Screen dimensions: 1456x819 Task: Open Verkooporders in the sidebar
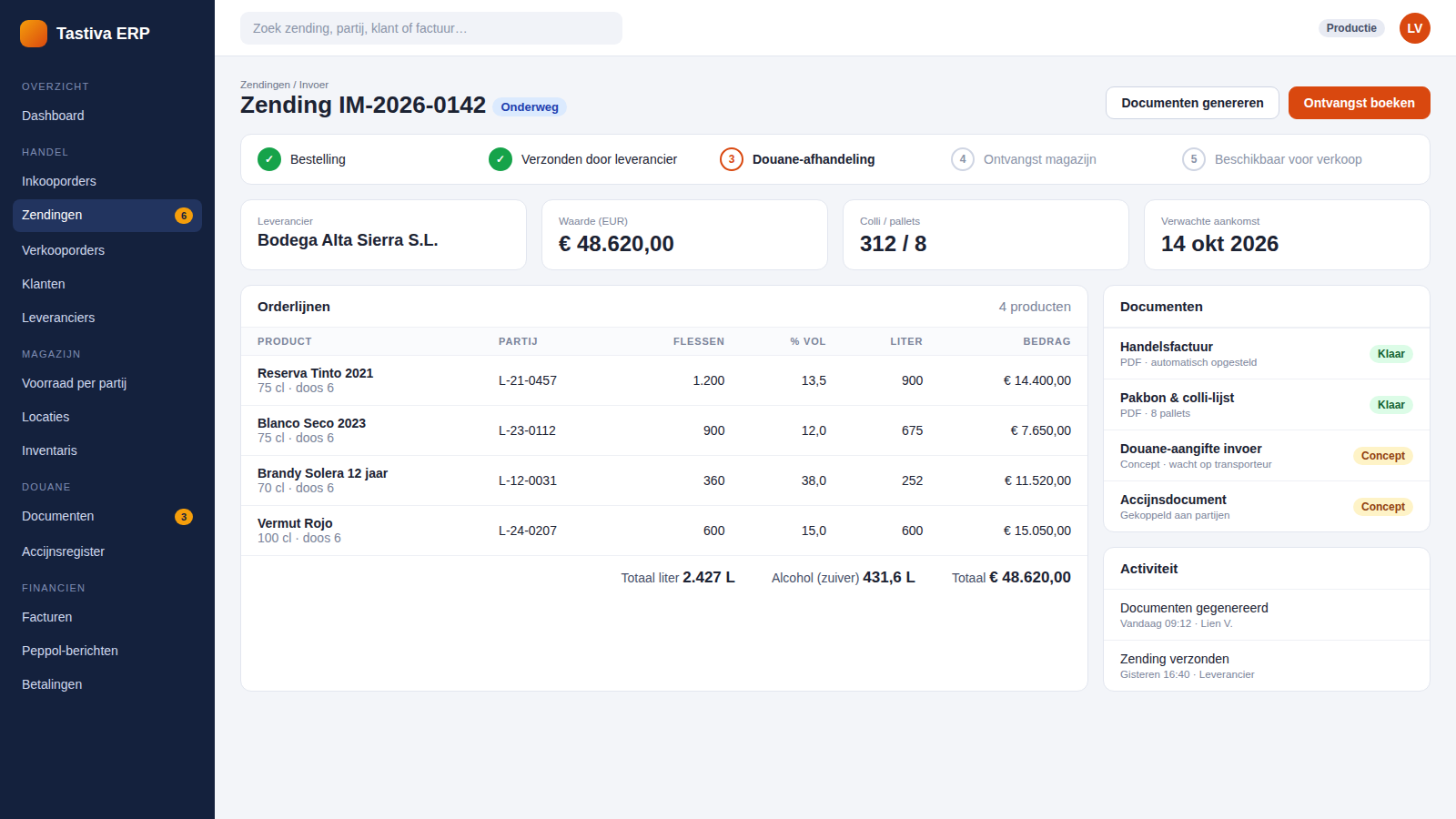point(107,250)
